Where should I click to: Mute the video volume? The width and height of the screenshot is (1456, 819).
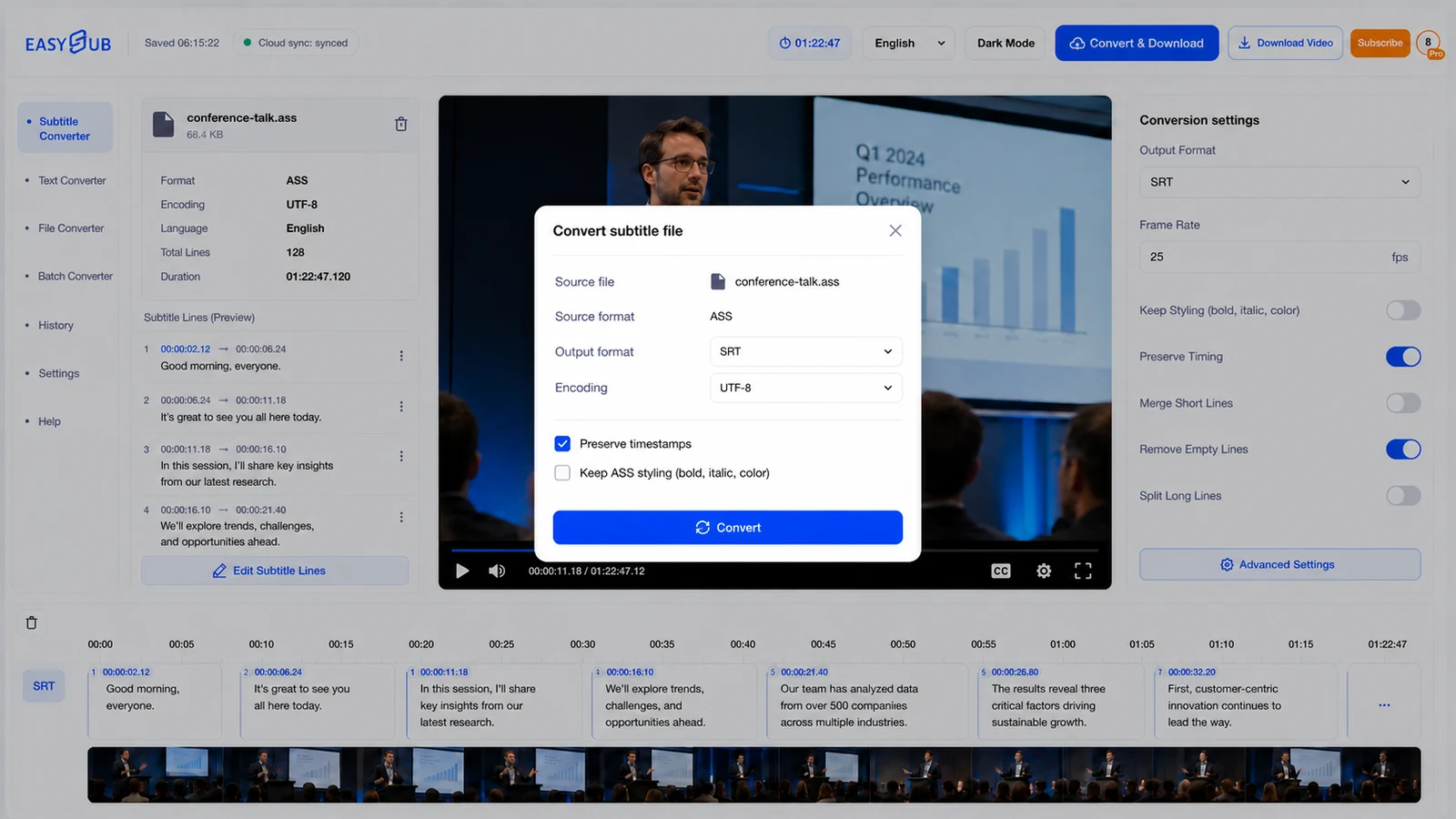pyautogui.click(x=497, y=571)
